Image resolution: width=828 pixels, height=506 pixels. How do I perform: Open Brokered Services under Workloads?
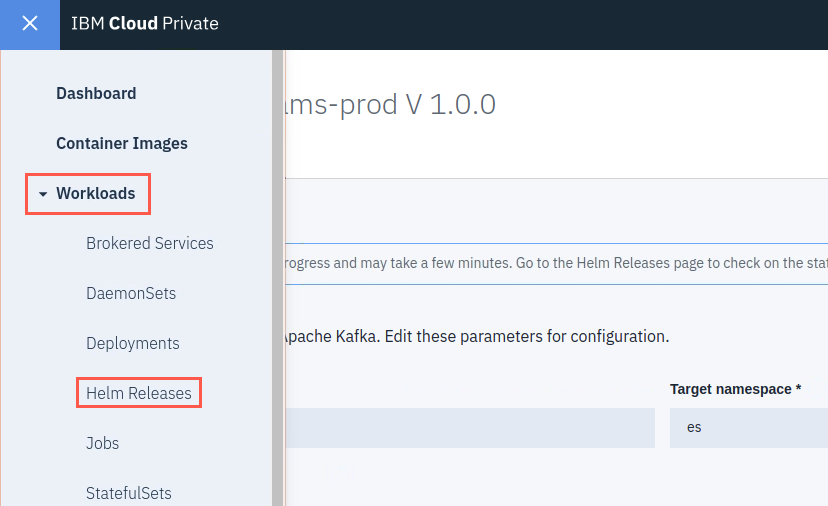(150, 243)
